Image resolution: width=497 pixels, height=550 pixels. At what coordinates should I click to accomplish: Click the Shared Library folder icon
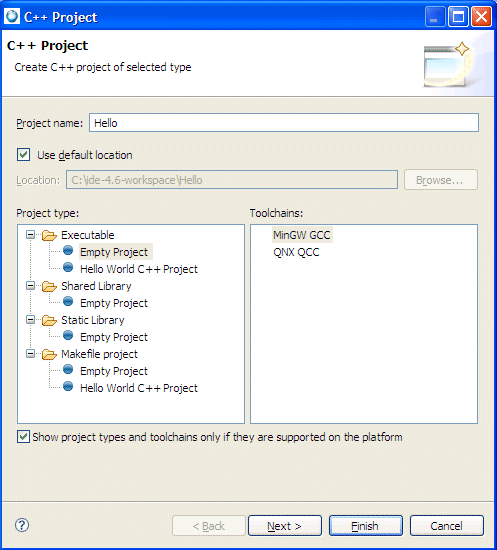(49, 287)
